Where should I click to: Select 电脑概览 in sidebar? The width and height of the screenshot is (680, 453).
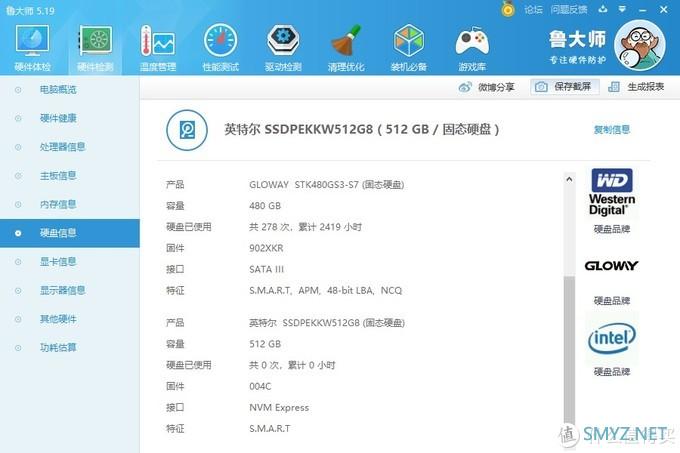pos(57,90)
